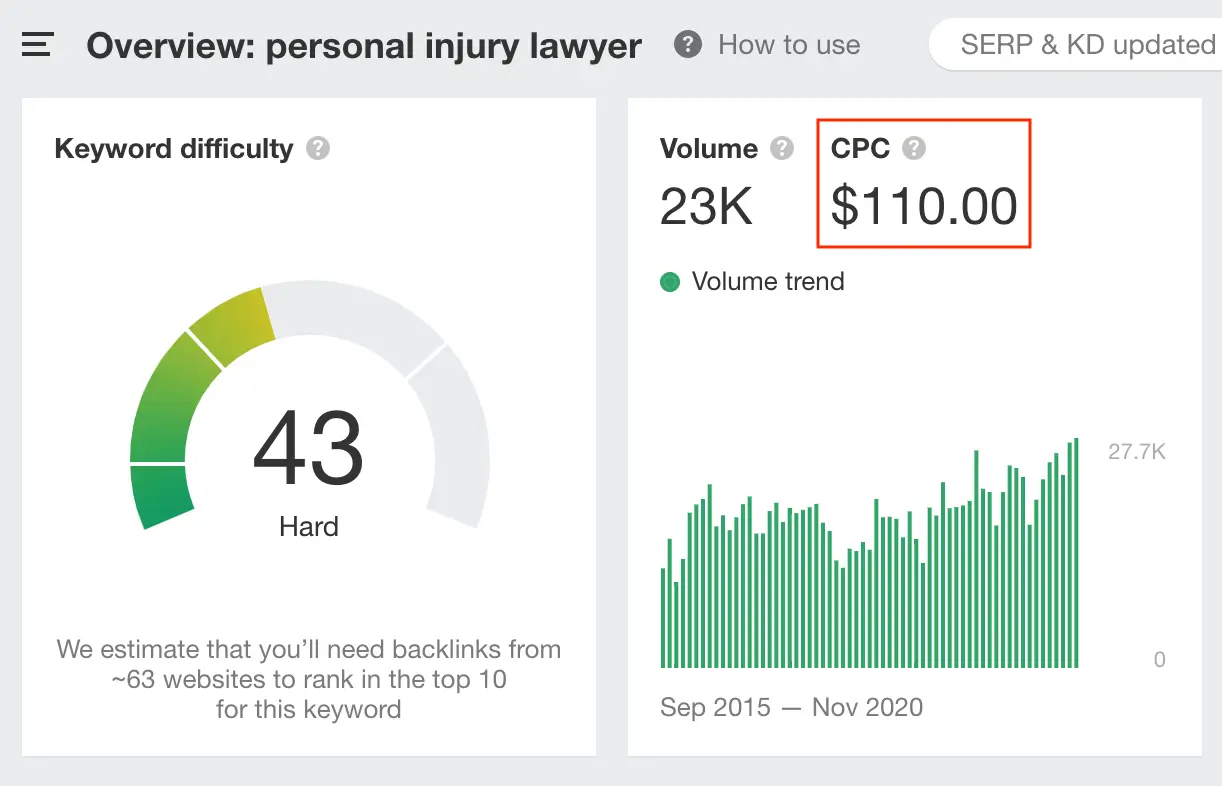Screen dimensions: 1222x786
Task: Click the "Overview: personal injury lawyer" title
Action: click(x=364, y=46)
